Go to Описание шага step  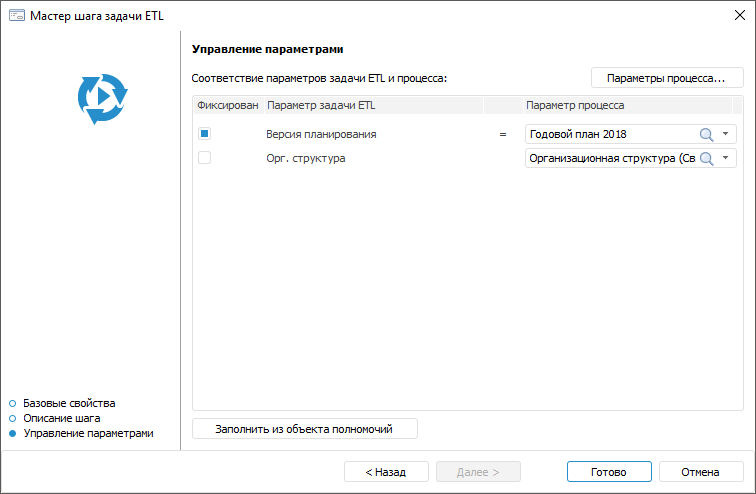(x=61, y=418)
